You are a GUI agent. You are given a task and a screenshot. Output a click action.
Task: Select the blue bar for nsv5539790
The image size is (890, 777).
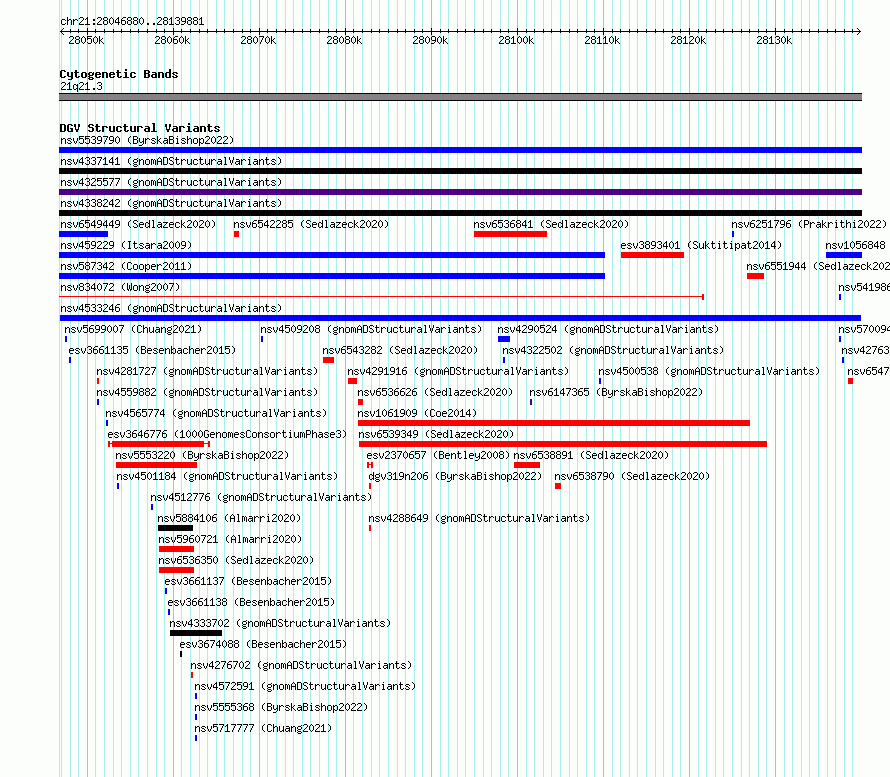point(460,150)
